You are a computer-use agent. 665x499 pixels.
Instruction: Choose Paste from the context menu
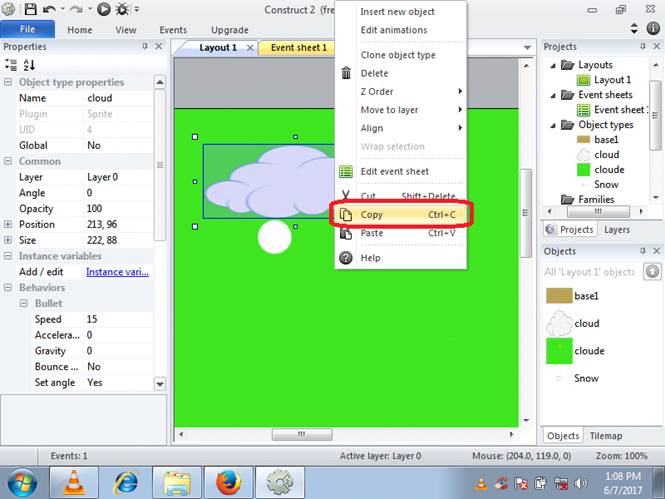coord(401,233)
